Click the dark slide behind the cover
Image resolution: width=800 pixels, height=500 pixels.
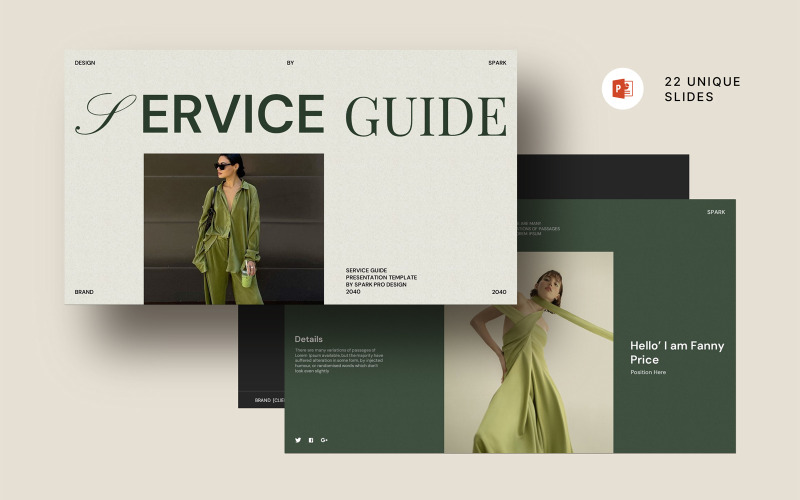(x=603, y=177)
